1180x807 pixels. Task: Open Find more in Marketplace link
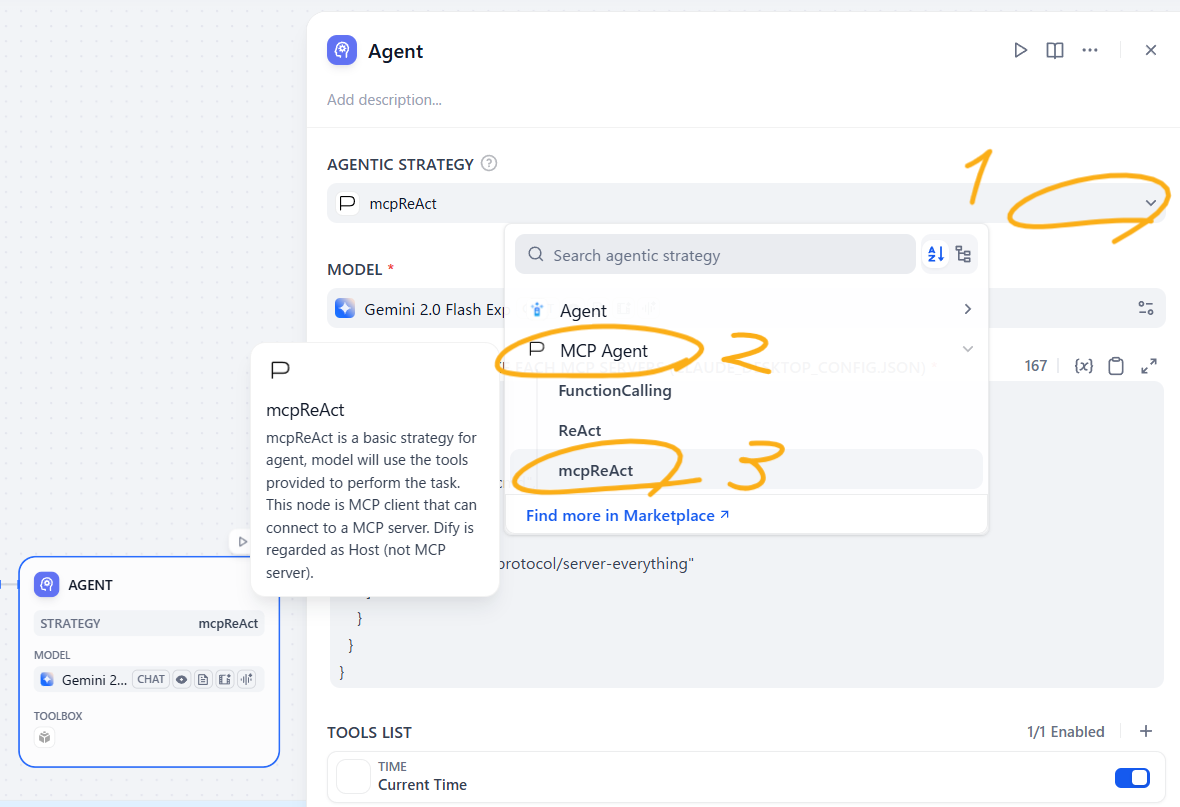point(627,516)
